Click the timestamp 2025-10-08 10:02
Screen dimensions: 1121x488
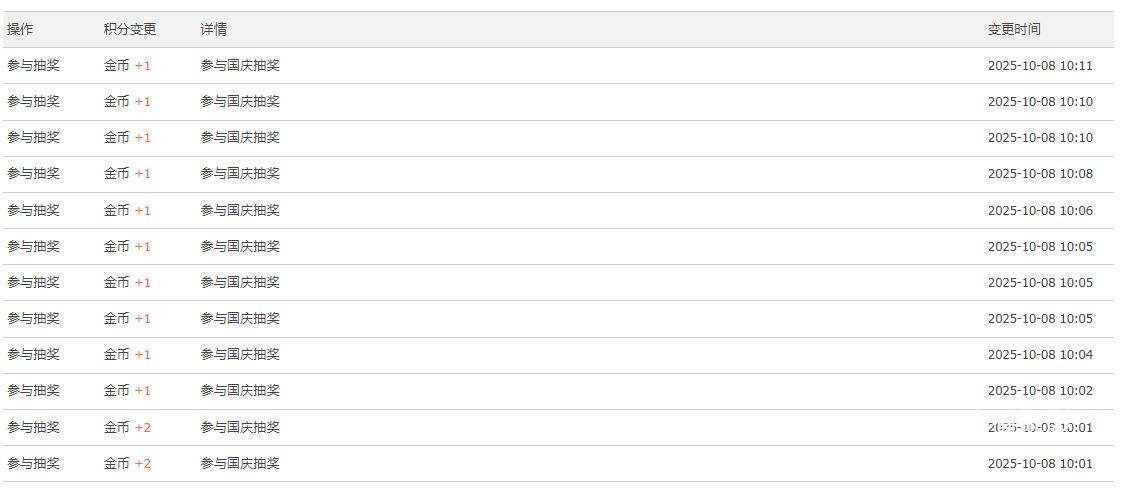[x=1040, y=390]
